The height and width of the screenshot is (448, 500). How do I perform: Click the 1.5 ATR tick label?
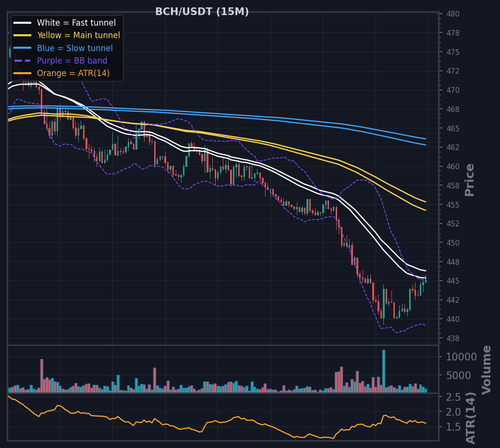point(453,427)
